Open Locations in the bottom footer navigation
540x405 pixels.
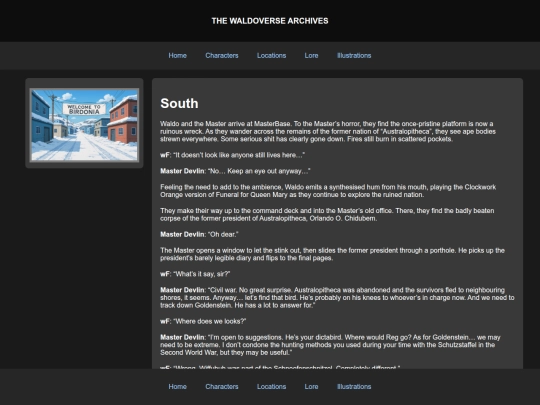(x=271, y=386)
